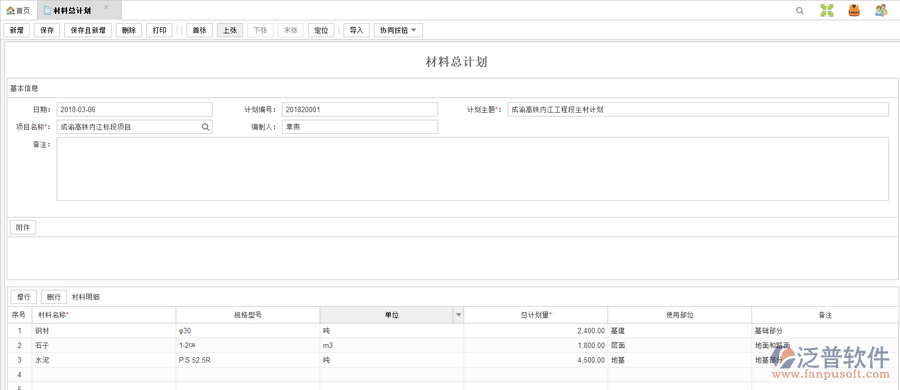Viewport: 900px width, 390px height.
Task: Click the green fullscreen arrows icon
Action: pyautogui.click(x=827, y=10)
